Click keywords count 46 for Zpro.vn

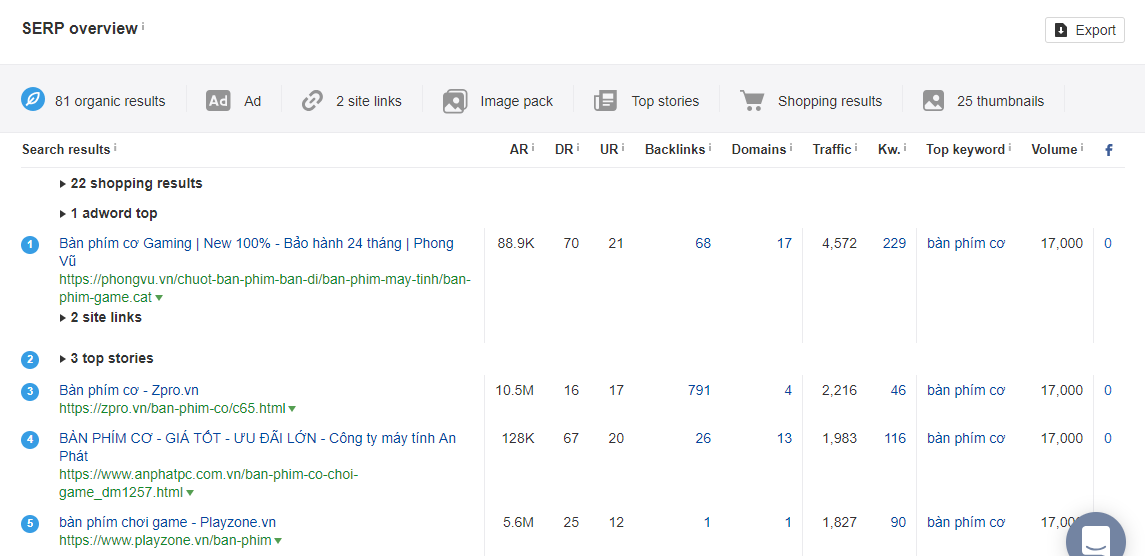pyautogui.click(x=898, y=390)
